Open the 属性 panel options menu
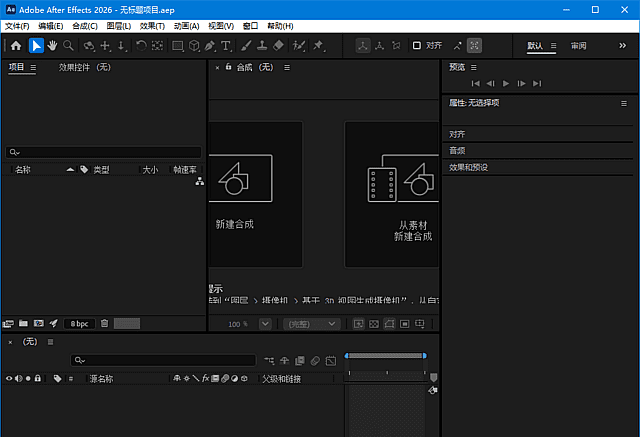This screenshot has width=640, height=437. point(624,104)
